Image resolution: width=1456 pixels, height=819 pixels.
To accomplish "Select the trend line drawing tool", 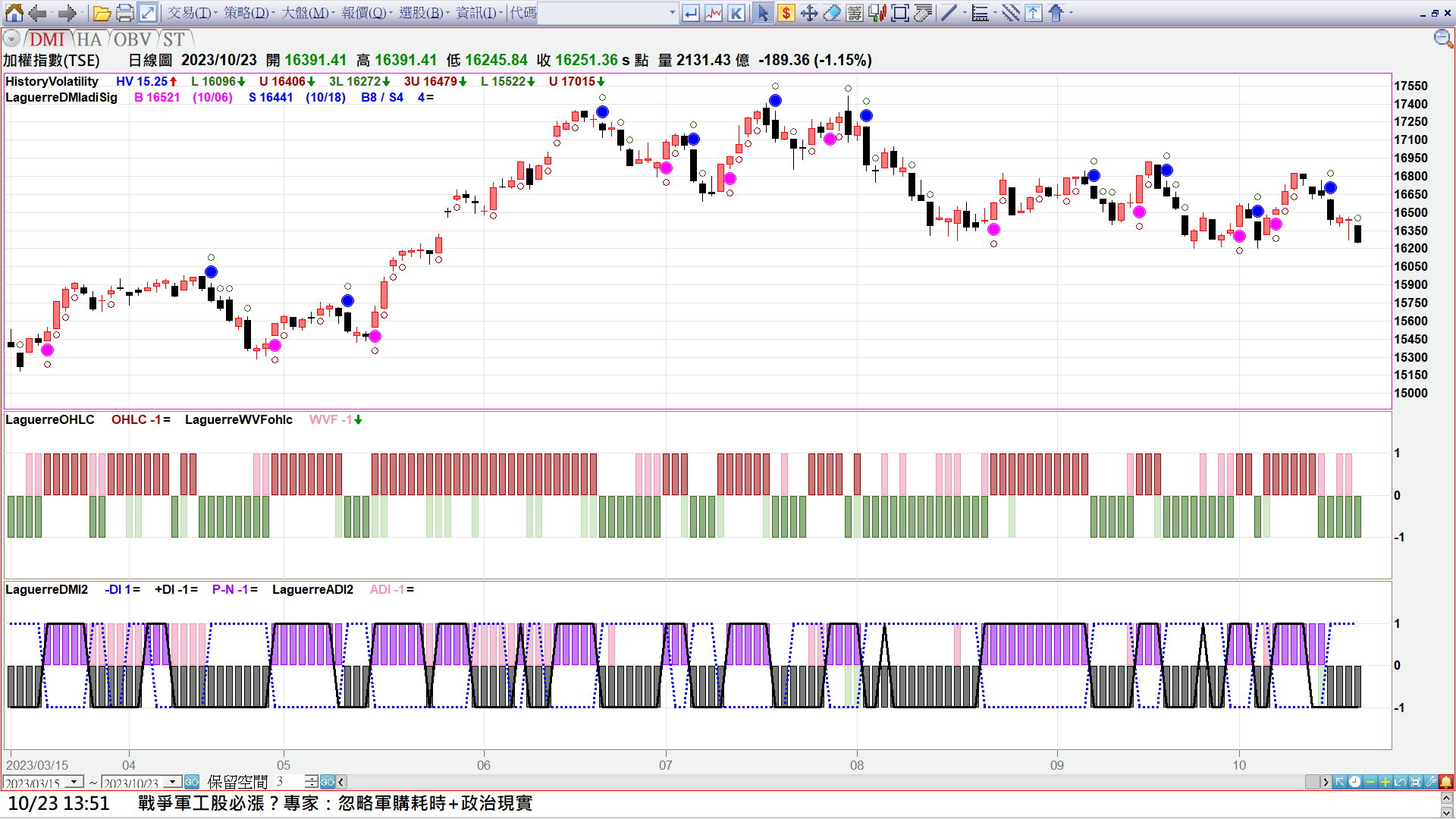I will pyautogui.click(x=949, y=13).
